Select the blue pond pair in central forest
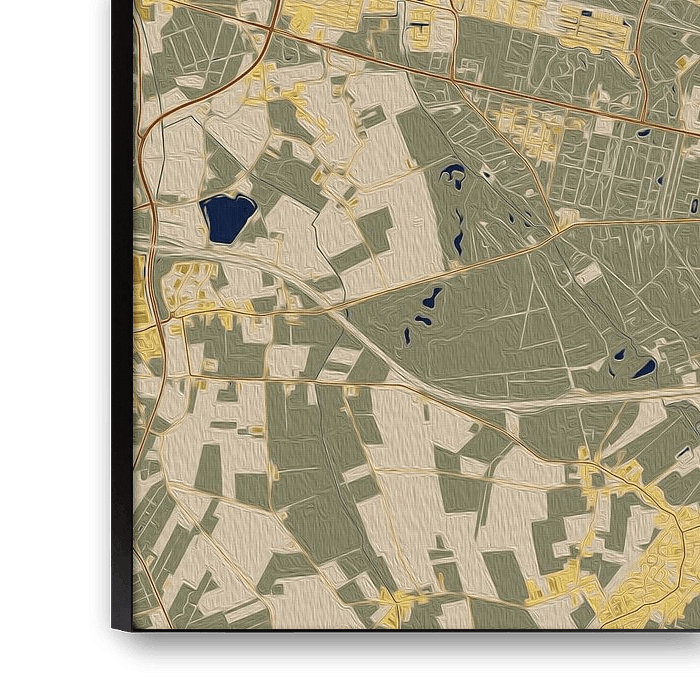700x700 pixels. (429, 305)
